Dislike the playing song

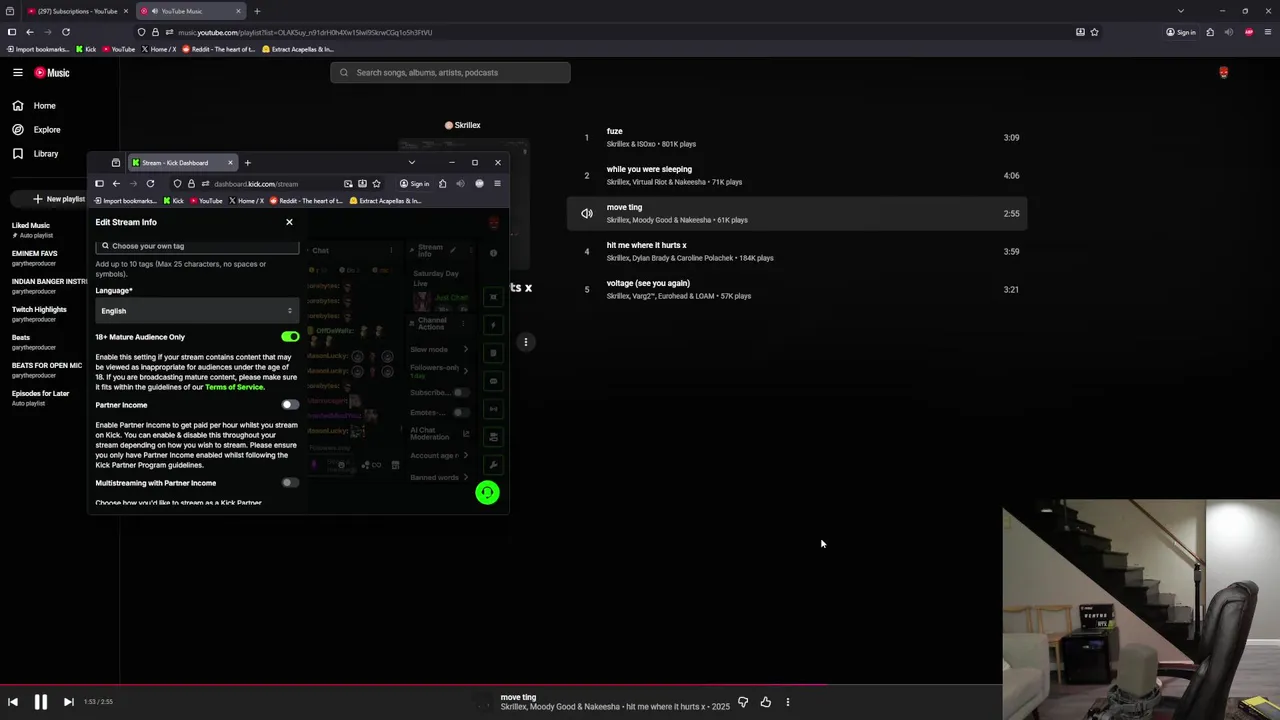click(742, 702)
